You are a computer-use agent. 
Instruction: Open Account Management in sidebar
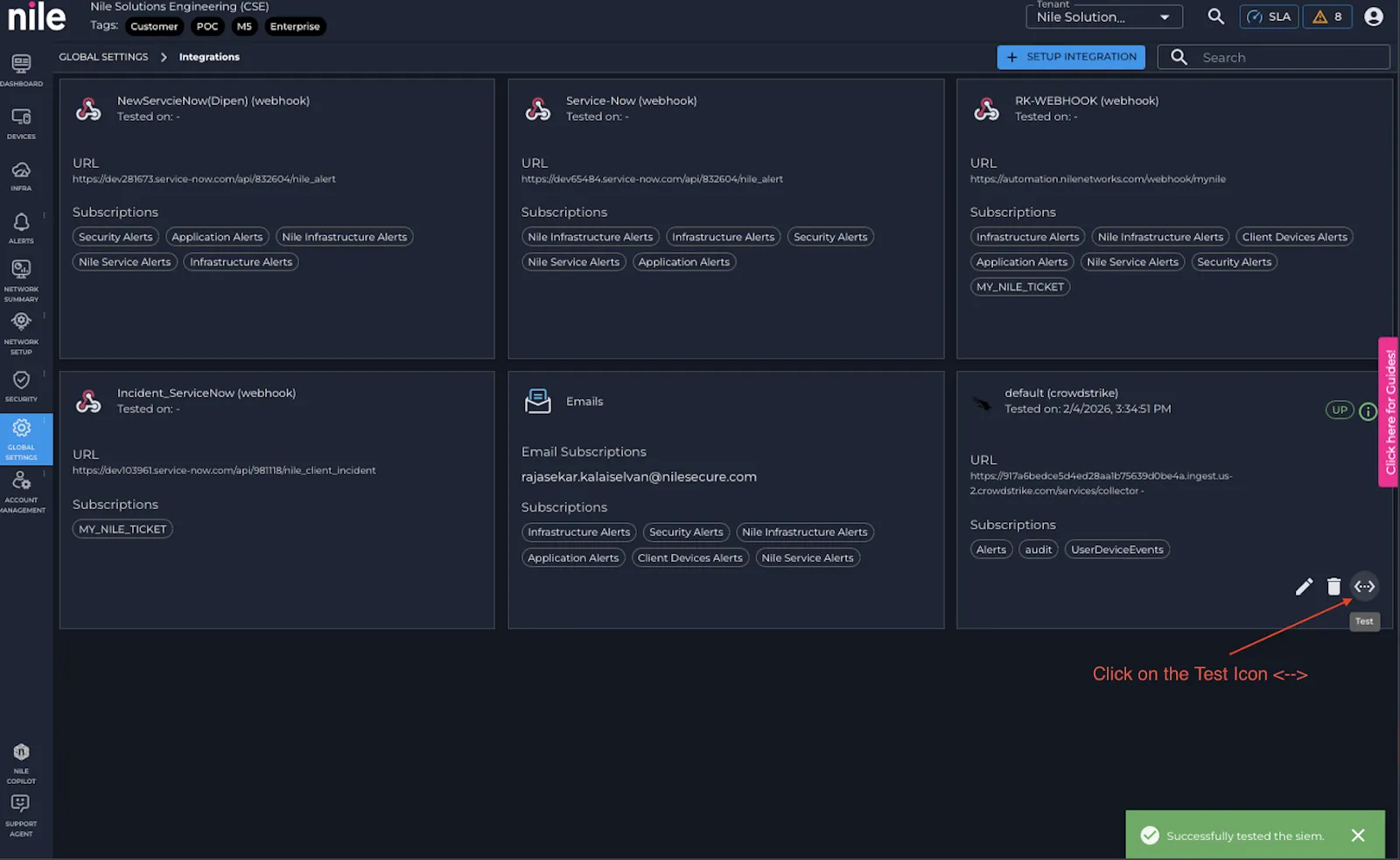click(21, 492)
